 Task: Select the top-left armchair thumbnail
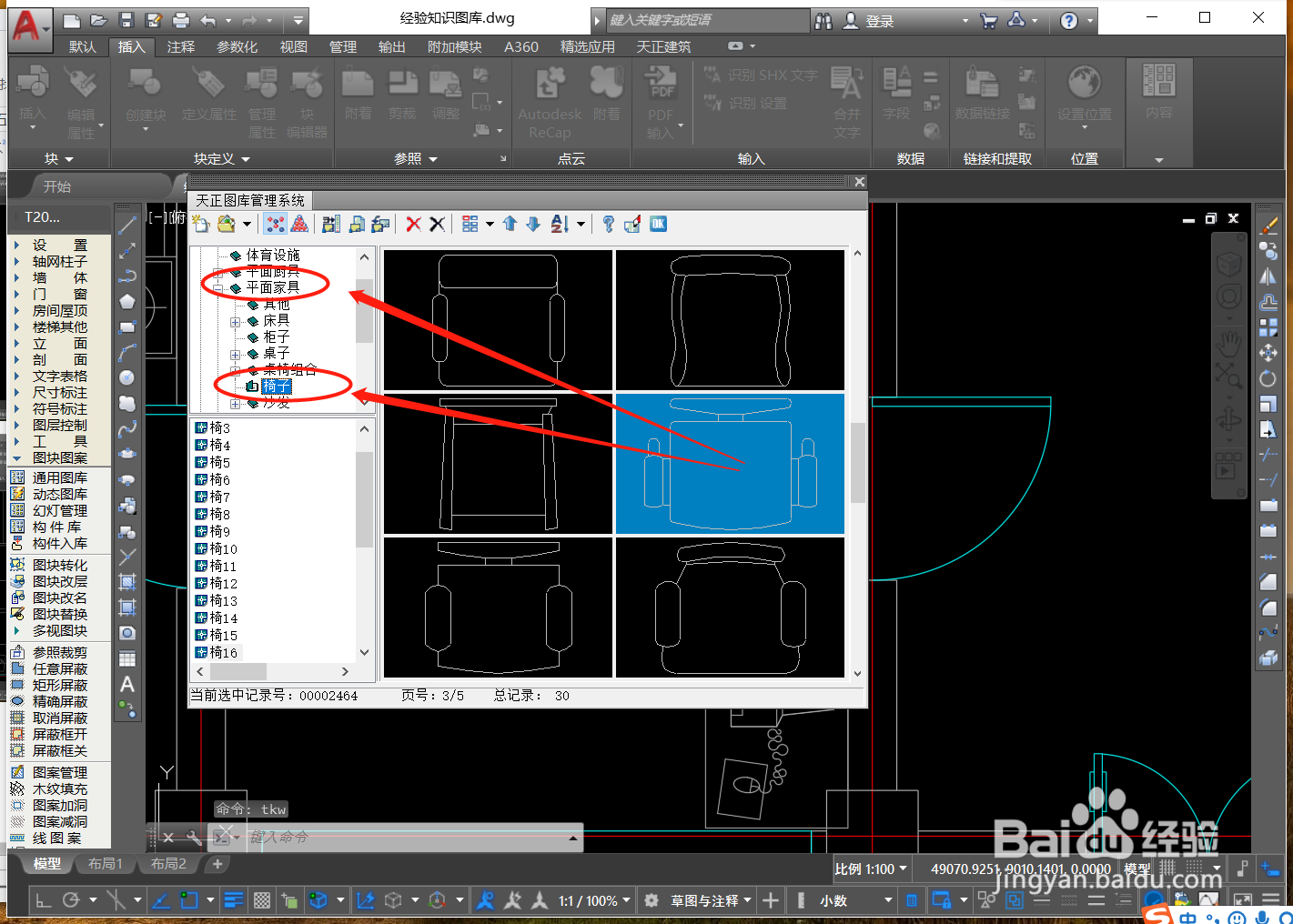click(x=498, y=320)
